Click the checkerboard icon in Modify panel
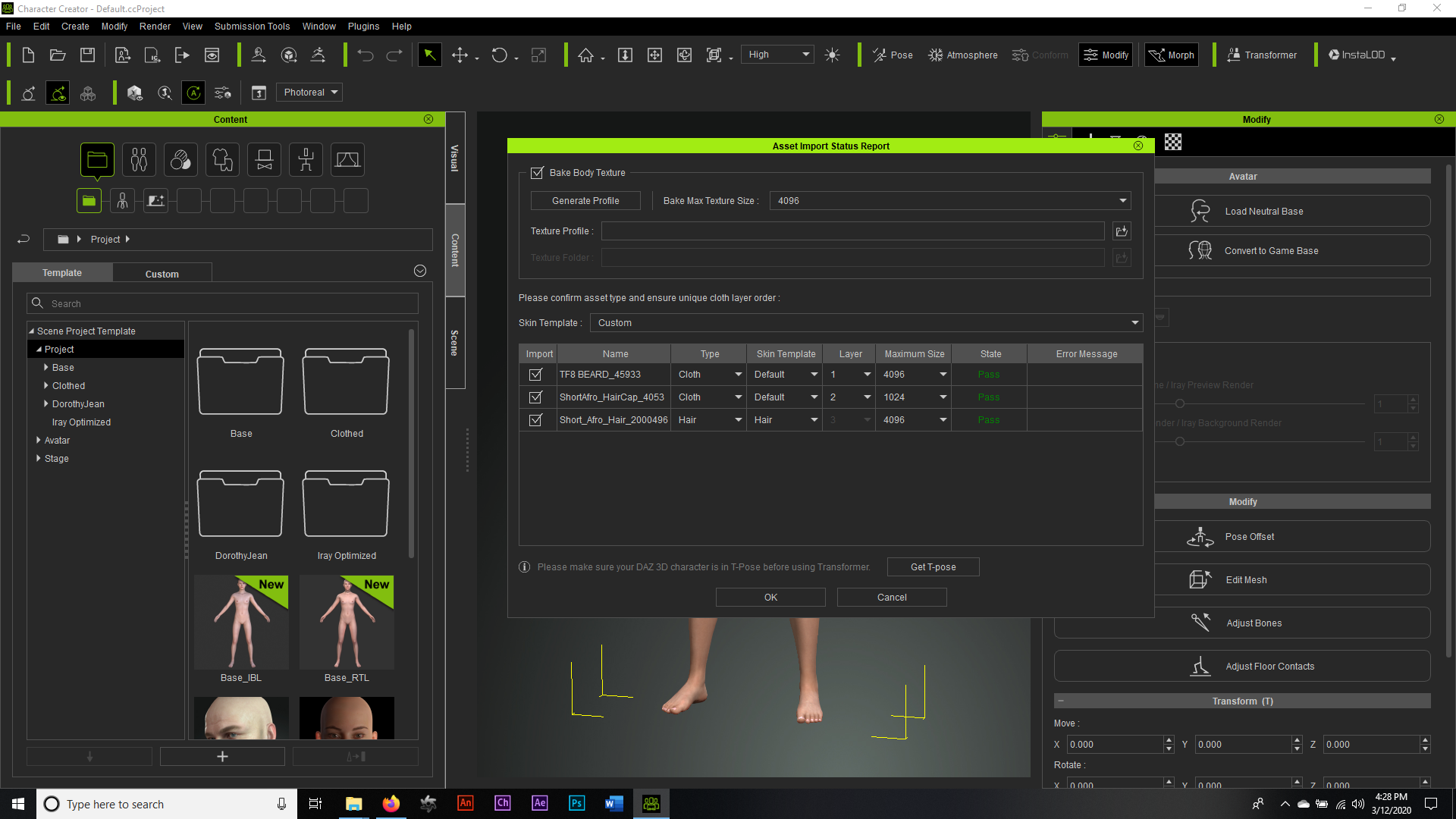Viewport: 1456px width, 819px height. click(x=1173, y=142)
